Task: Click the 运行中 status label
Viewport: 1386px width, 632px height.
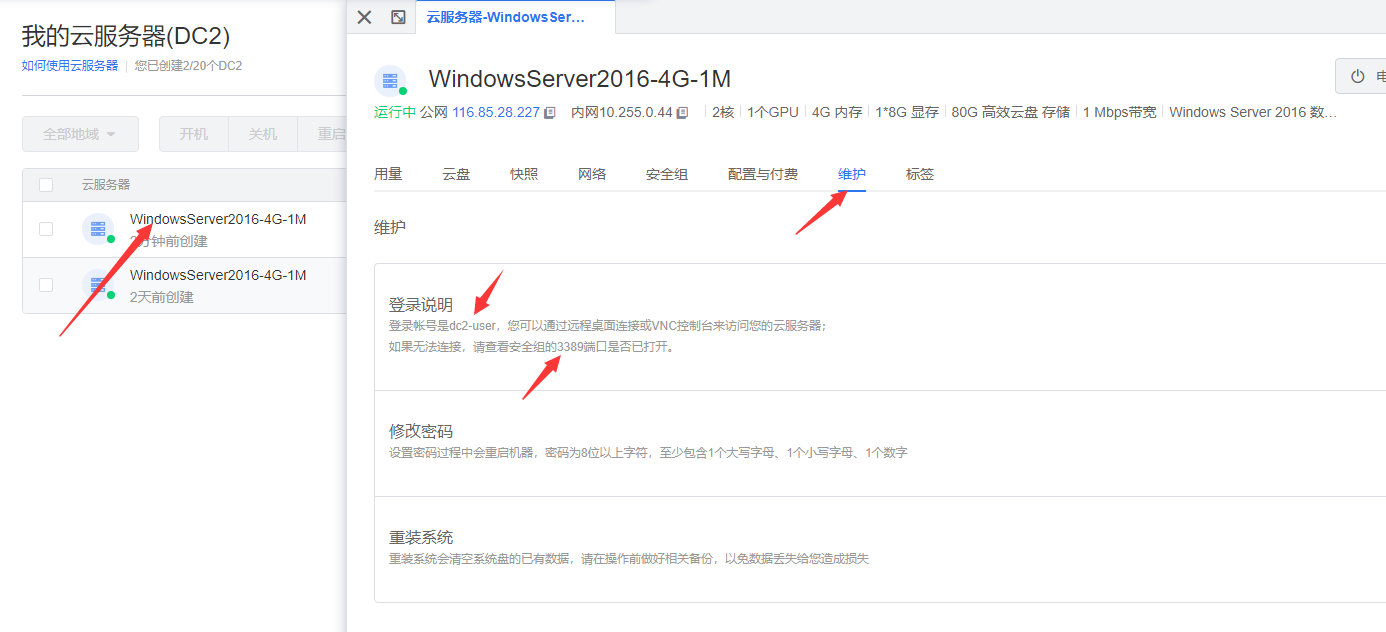Action: pyautogui.click(x=395, y=112)
